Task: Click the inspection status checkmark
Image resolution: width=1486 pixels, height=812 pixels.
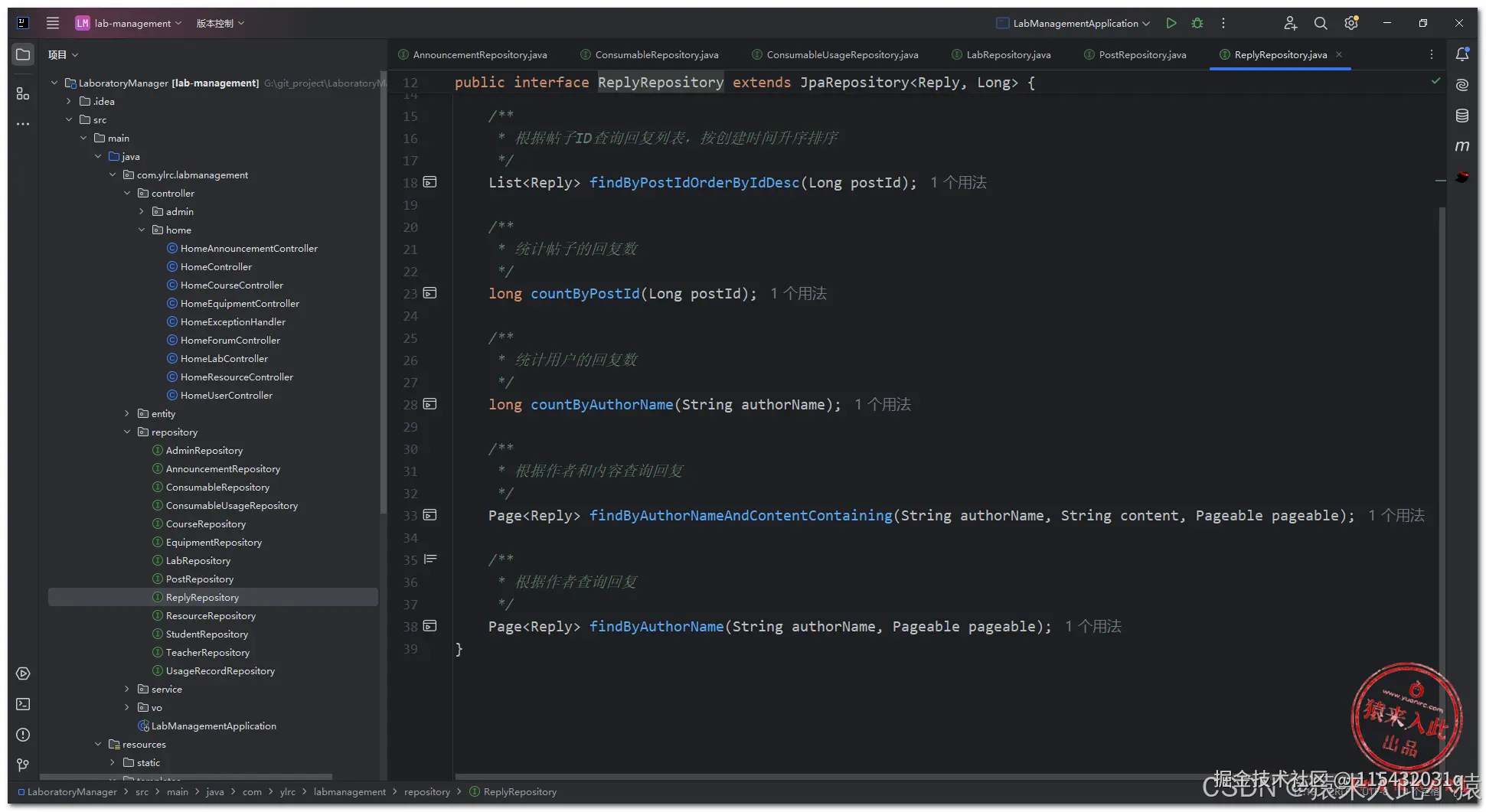Action: point(1435,80)
